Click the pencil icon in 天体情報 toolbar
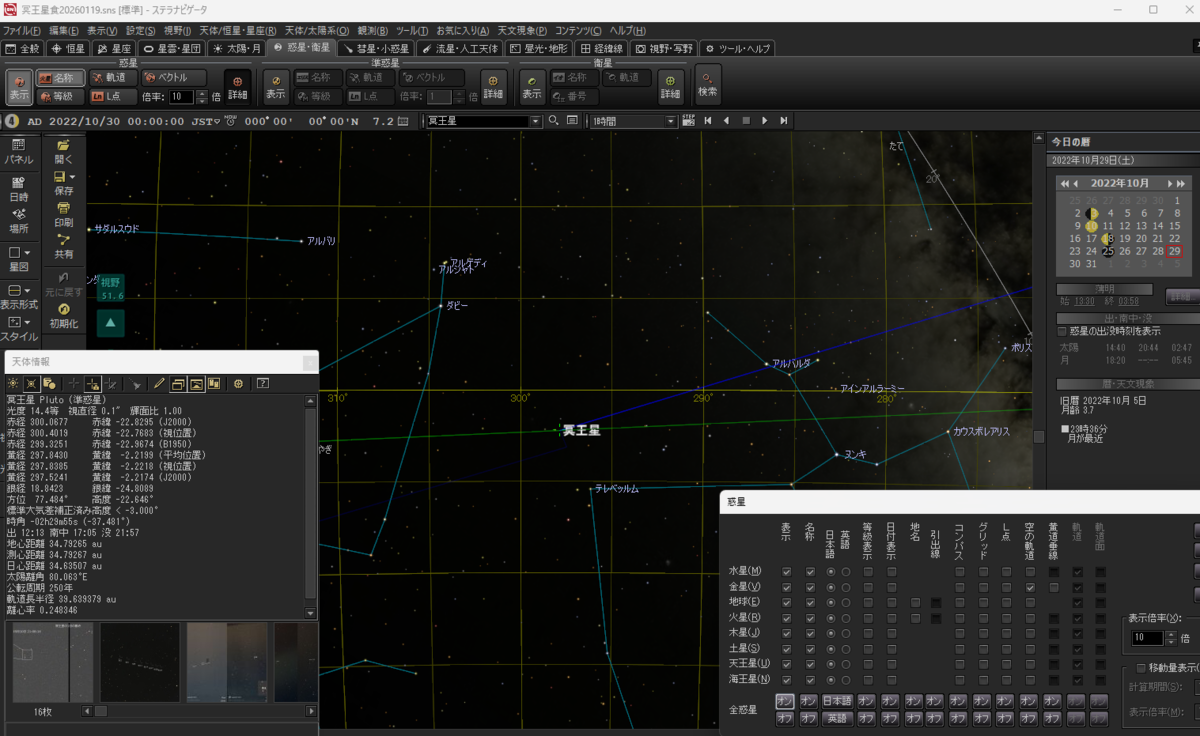 (x=158, y=383)
